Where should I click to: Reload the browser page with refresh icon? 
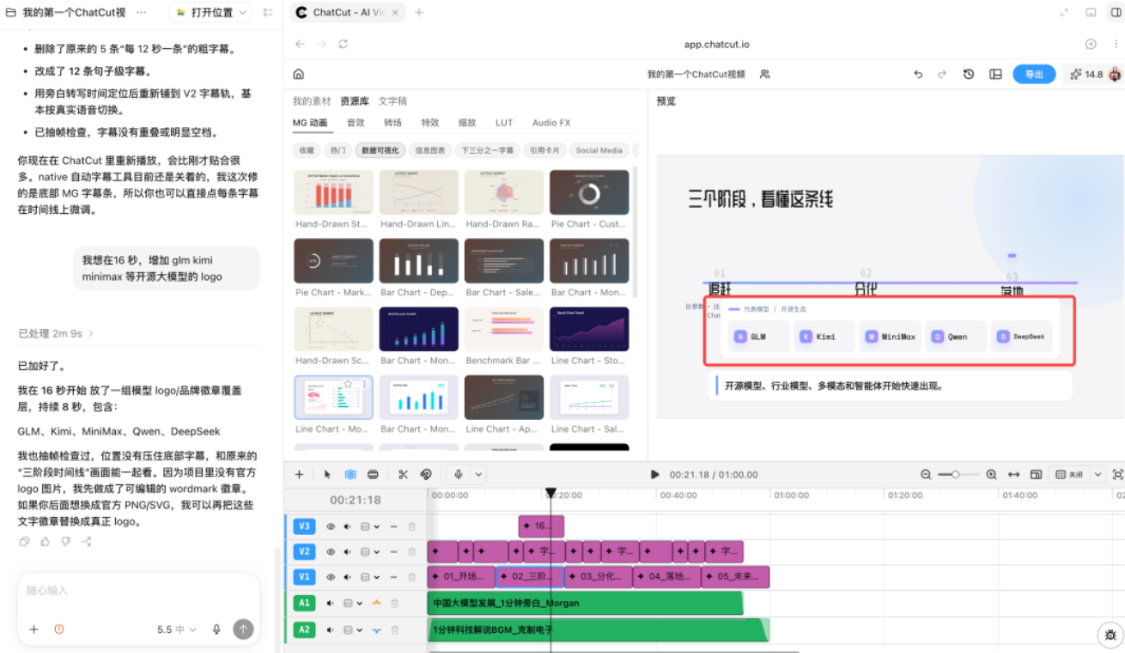343,44
